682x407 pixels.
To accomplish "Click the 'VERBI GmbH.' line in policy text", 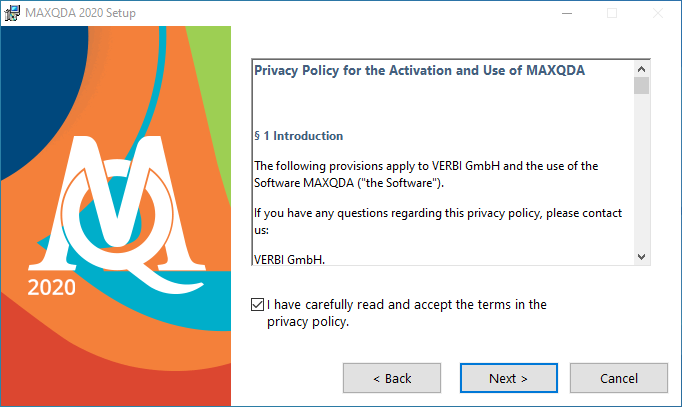I will point(289,260).
